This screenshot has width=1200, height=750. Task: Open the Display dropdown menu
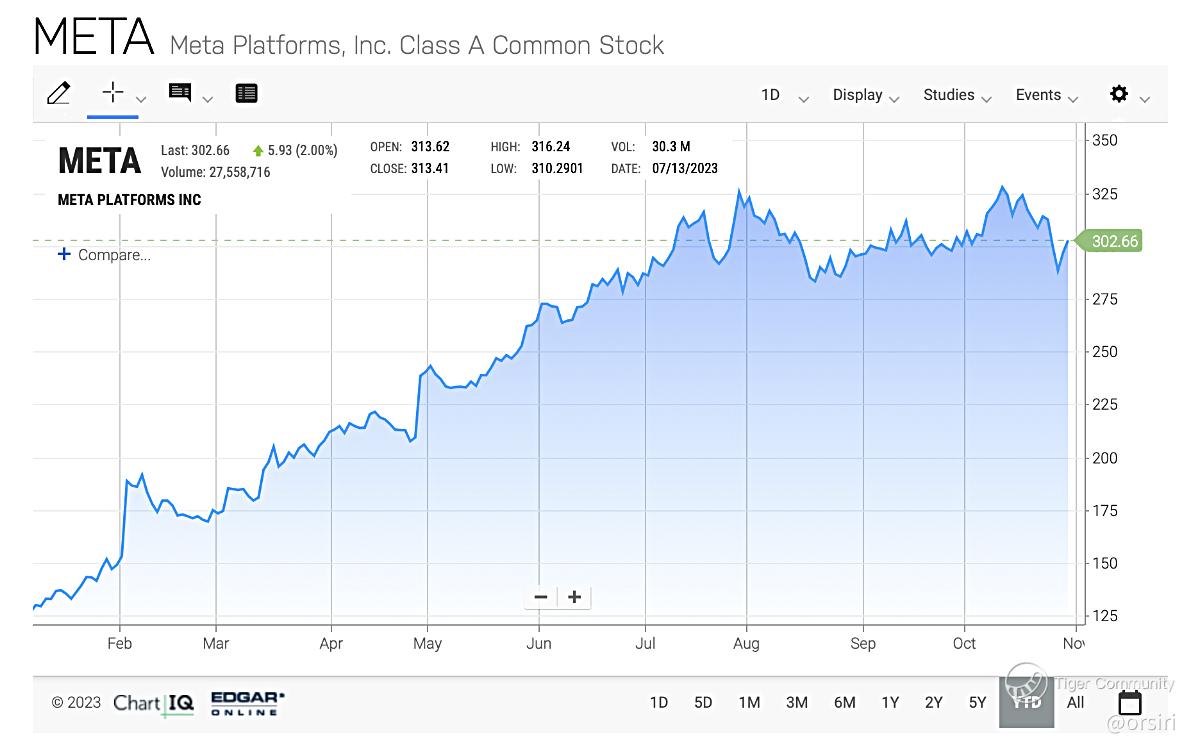click(x=866, y=95)
